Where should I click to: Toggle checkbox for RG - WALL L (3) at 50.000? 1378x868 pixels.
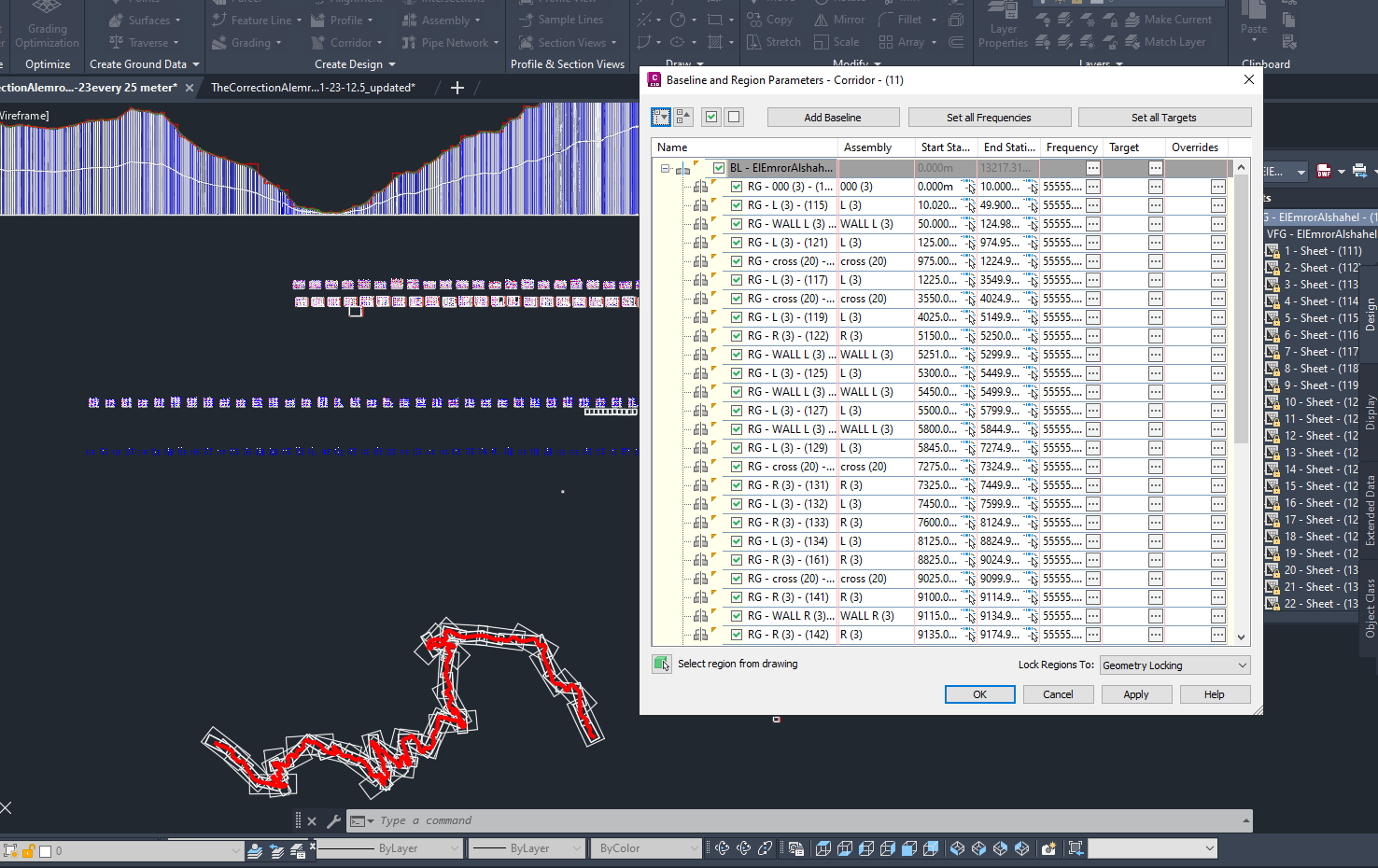coord(737,224)
